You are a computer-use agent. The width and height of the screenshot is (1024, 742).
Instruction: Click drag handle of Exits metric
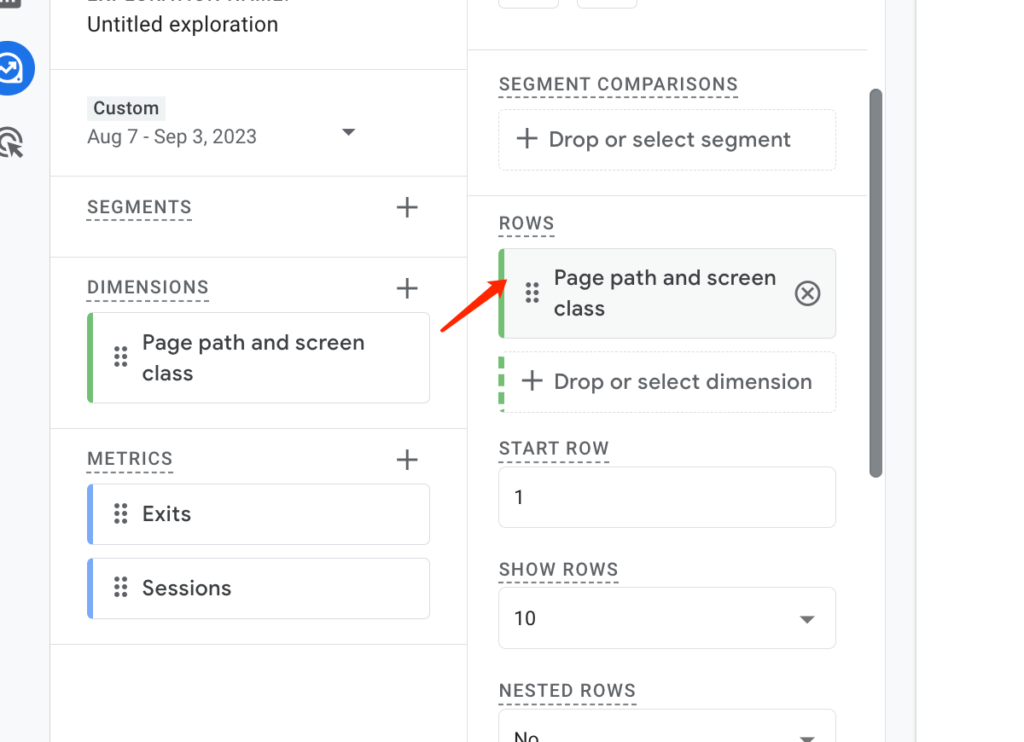pyautogui.click(x=121, y=514)
